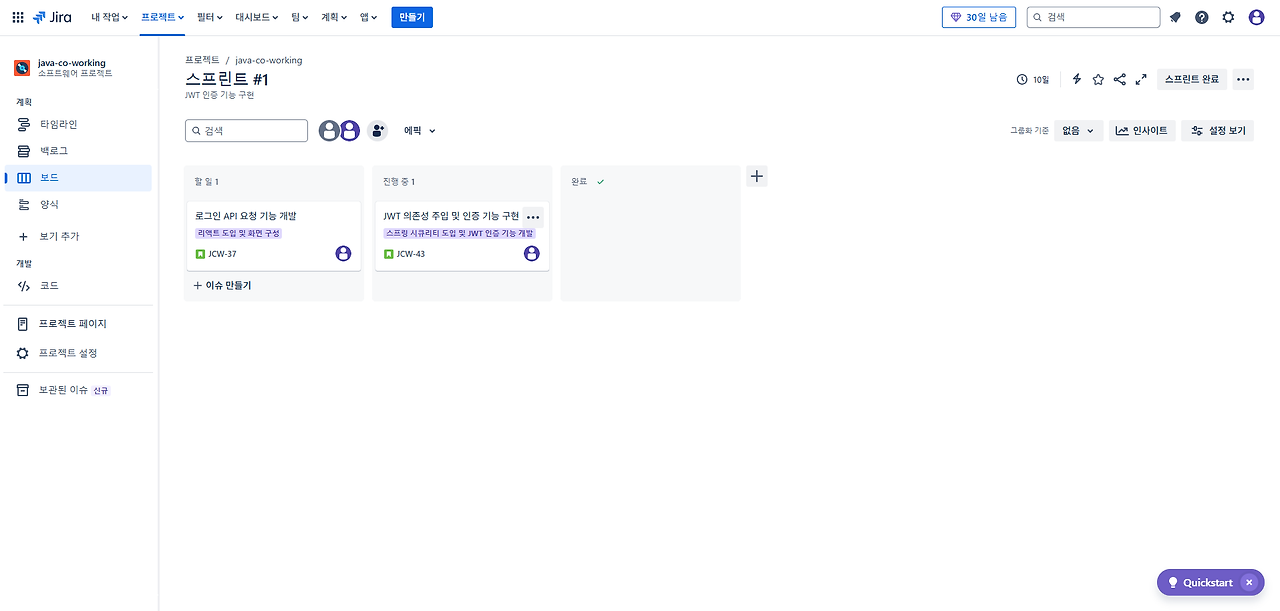Expand the 내 작업 menu
Viewport: 1280px width, 611px height.
[x=109, y=17]
